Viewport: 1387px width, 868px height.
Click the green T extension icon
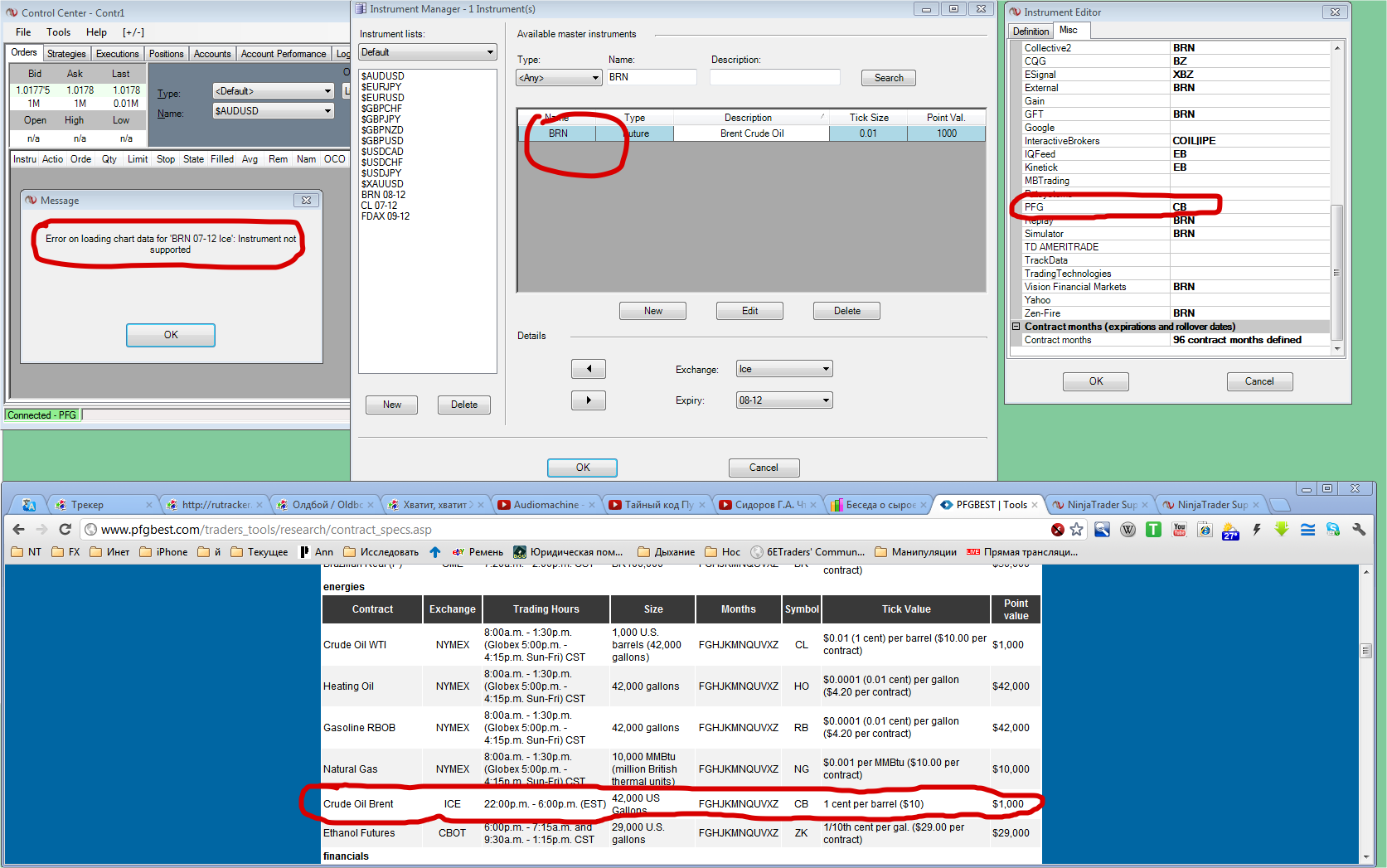1153,530
